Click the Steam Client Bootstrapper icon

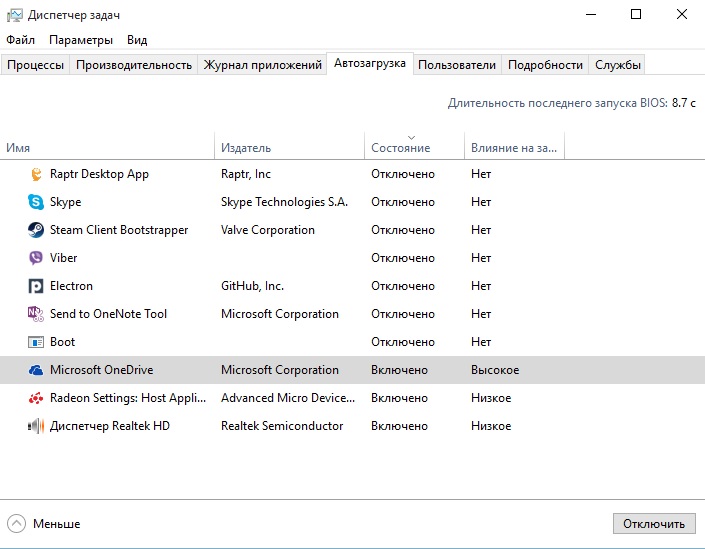[x=36, y=230]
